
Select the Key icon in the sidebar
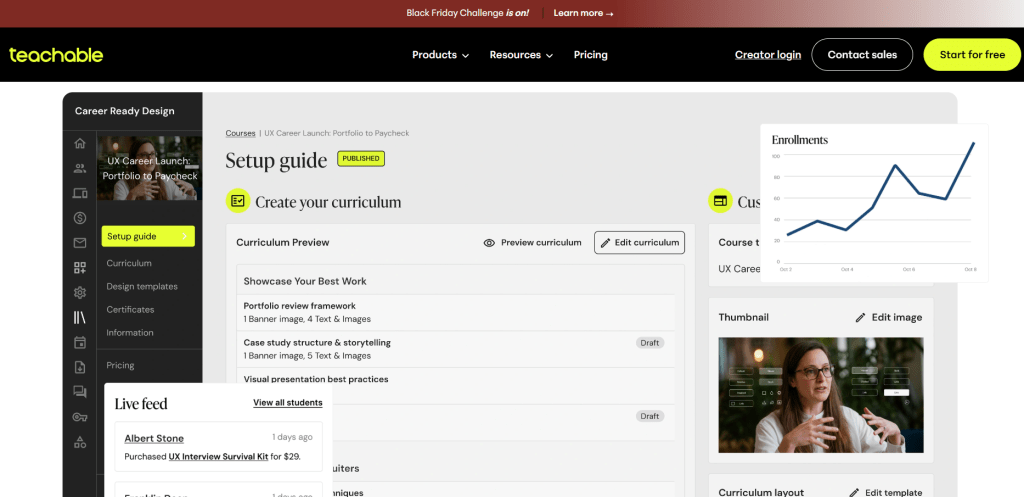pos(80,417)
